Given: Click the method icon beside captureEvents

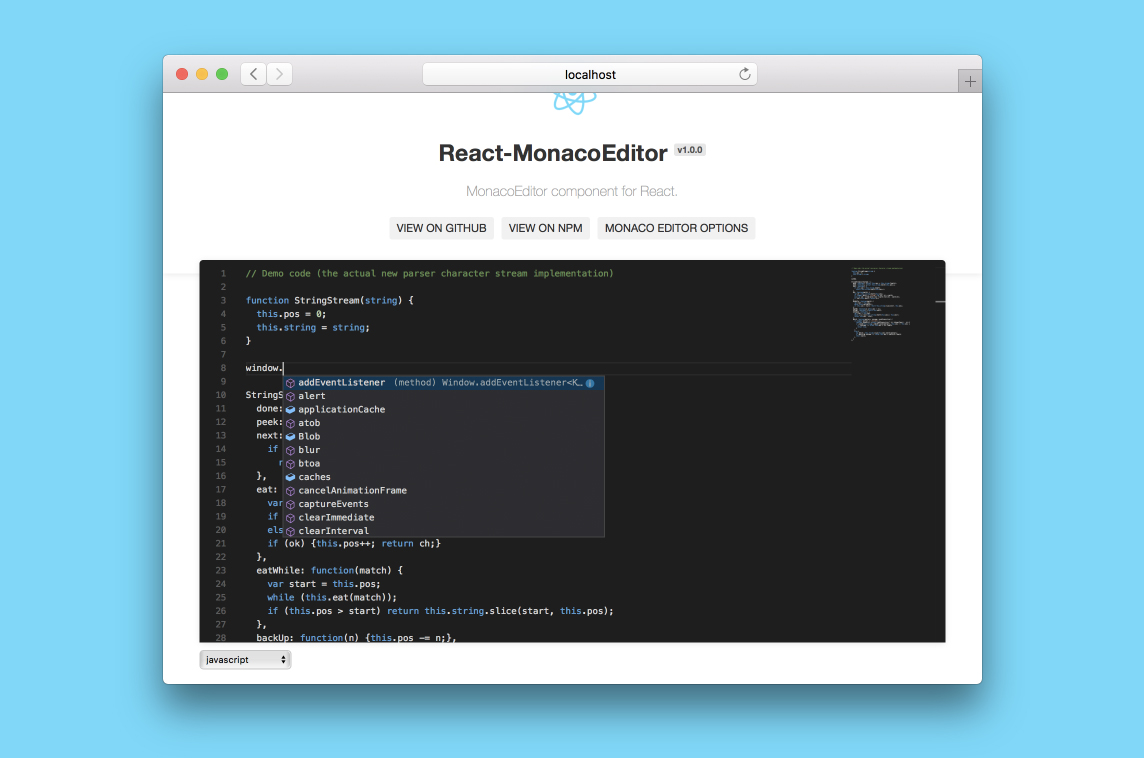Looking at the screenshot, I should [290, 505].
